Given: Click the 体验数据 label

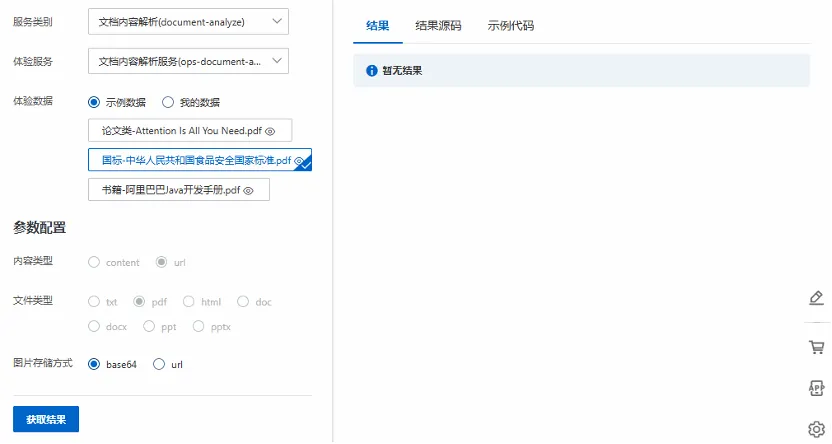Looking at the screenshot, I should tap(33, 101).
